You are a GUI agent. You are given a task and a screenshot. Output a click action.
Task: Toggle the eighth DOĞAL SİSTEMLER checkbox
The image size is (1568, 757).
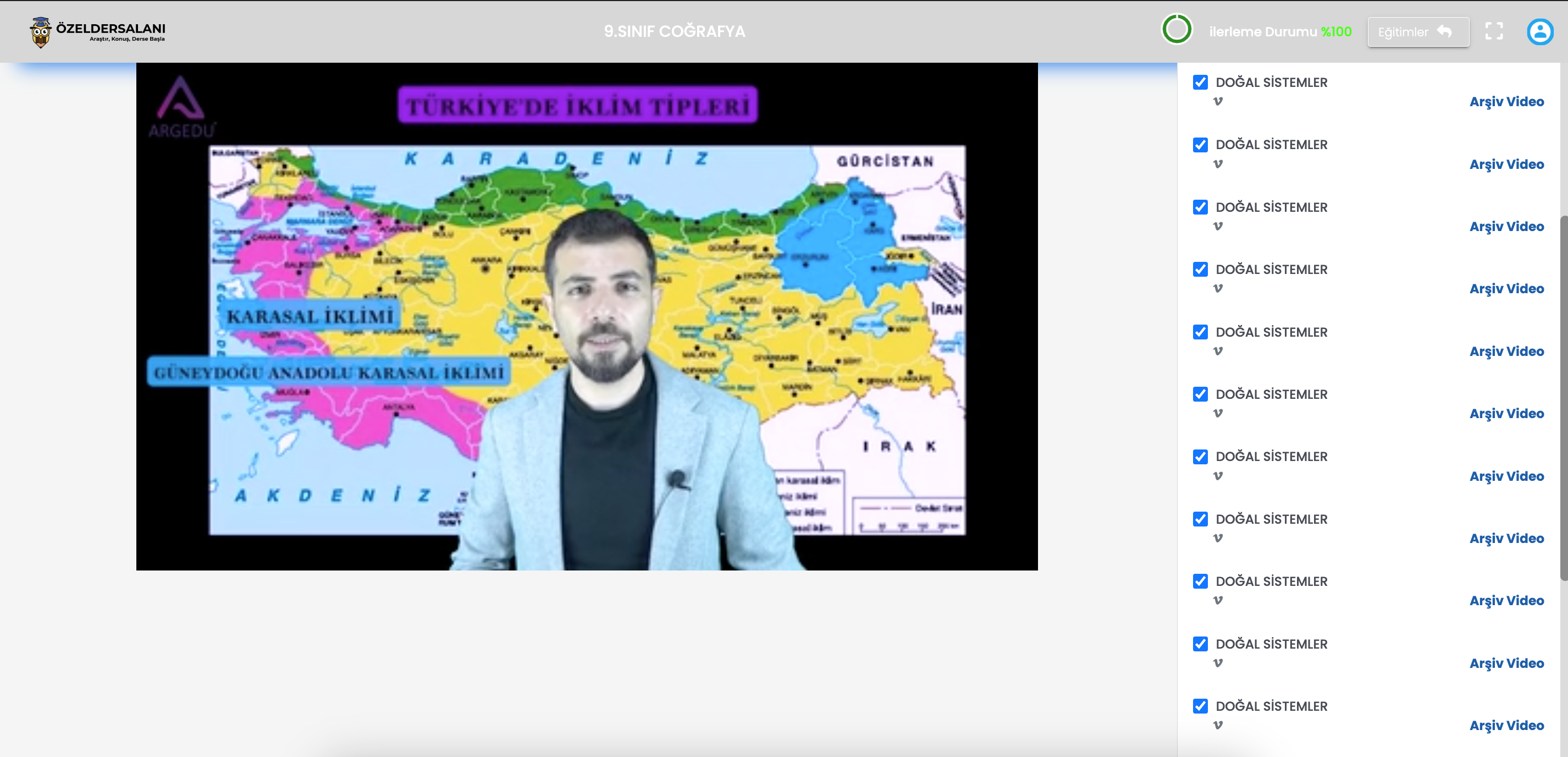point(1200,519)
